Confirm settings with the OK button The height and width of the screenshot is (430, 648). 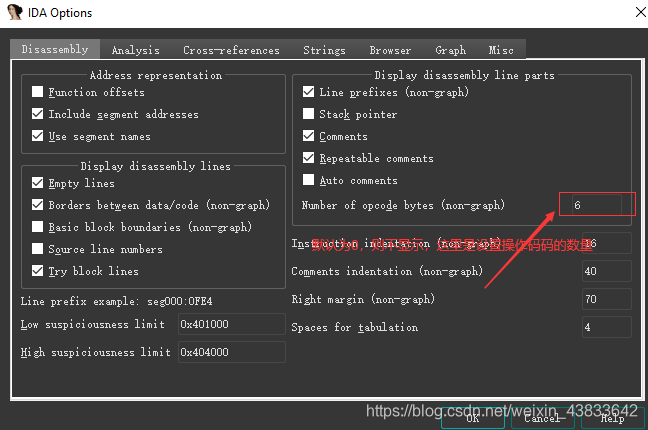[473, 418]
